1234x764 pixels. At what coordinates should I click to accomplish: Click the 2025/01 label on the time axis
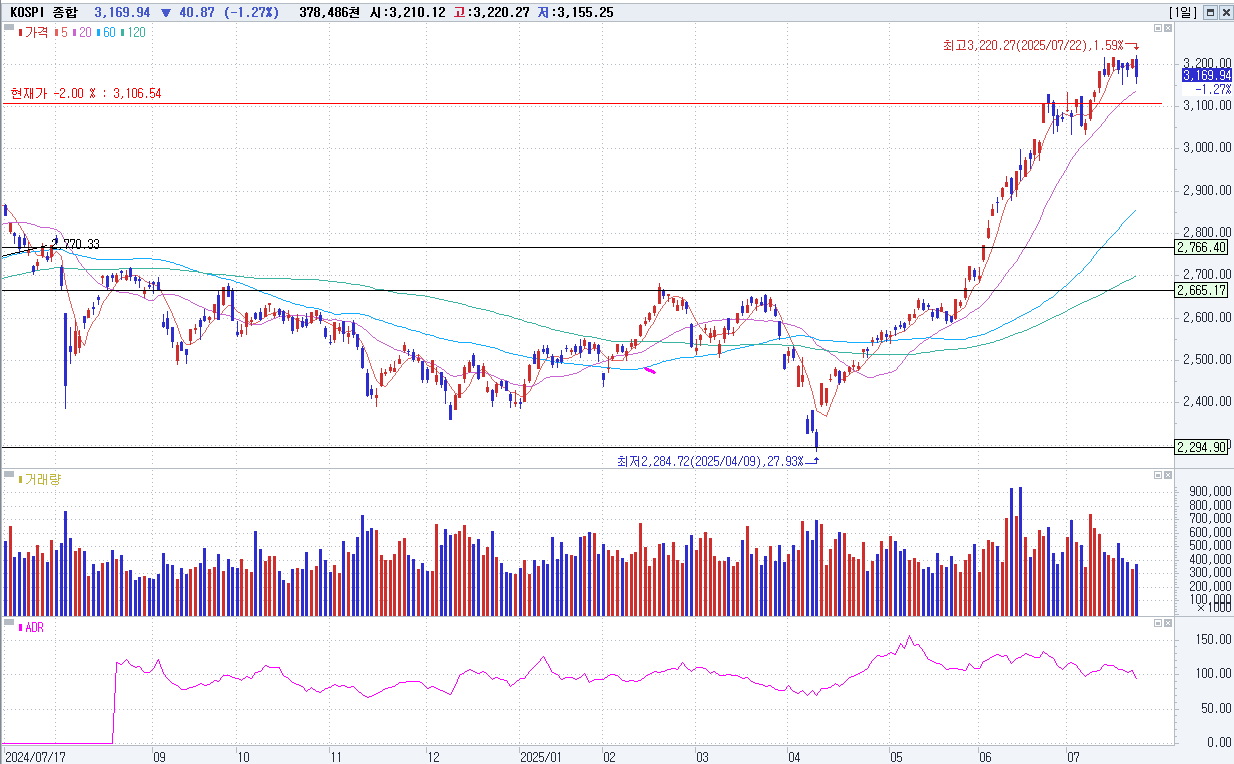pos(541,758)
